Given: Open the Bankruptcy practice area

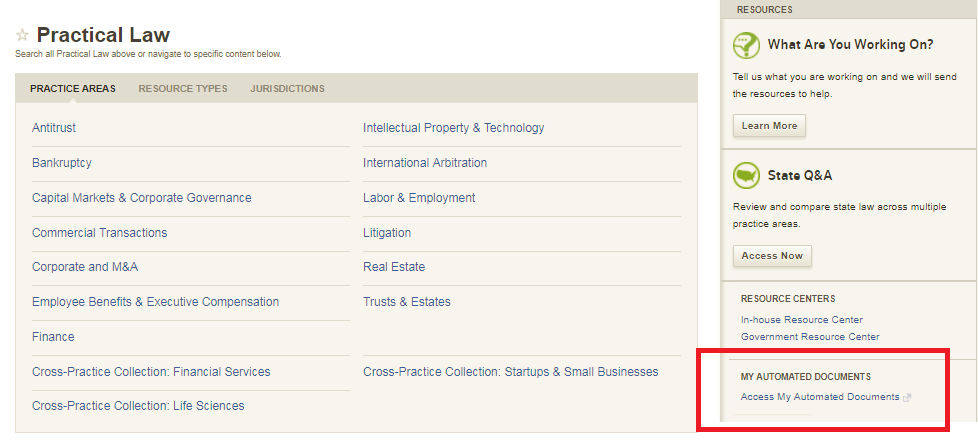Looking at the screenshot, I should point(62,163).
